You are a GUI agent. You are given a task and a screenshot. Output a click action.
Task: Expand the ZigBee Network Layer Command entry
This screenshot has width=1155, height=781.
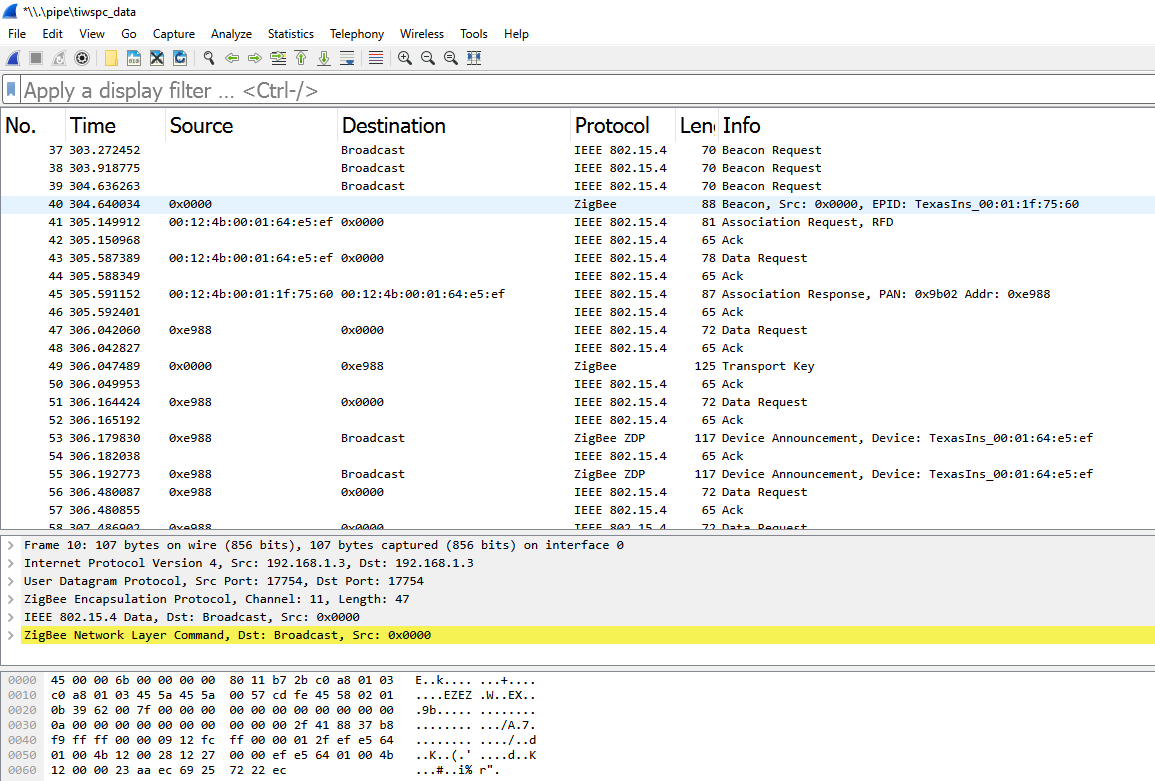point(9,634)
